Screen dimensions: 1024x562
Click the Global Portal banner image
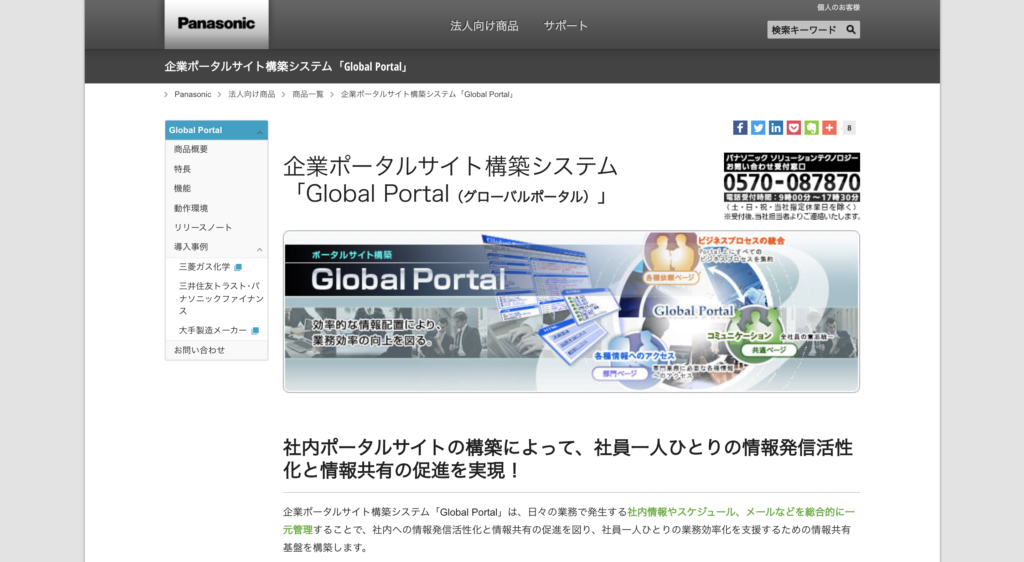click(571, 311)
